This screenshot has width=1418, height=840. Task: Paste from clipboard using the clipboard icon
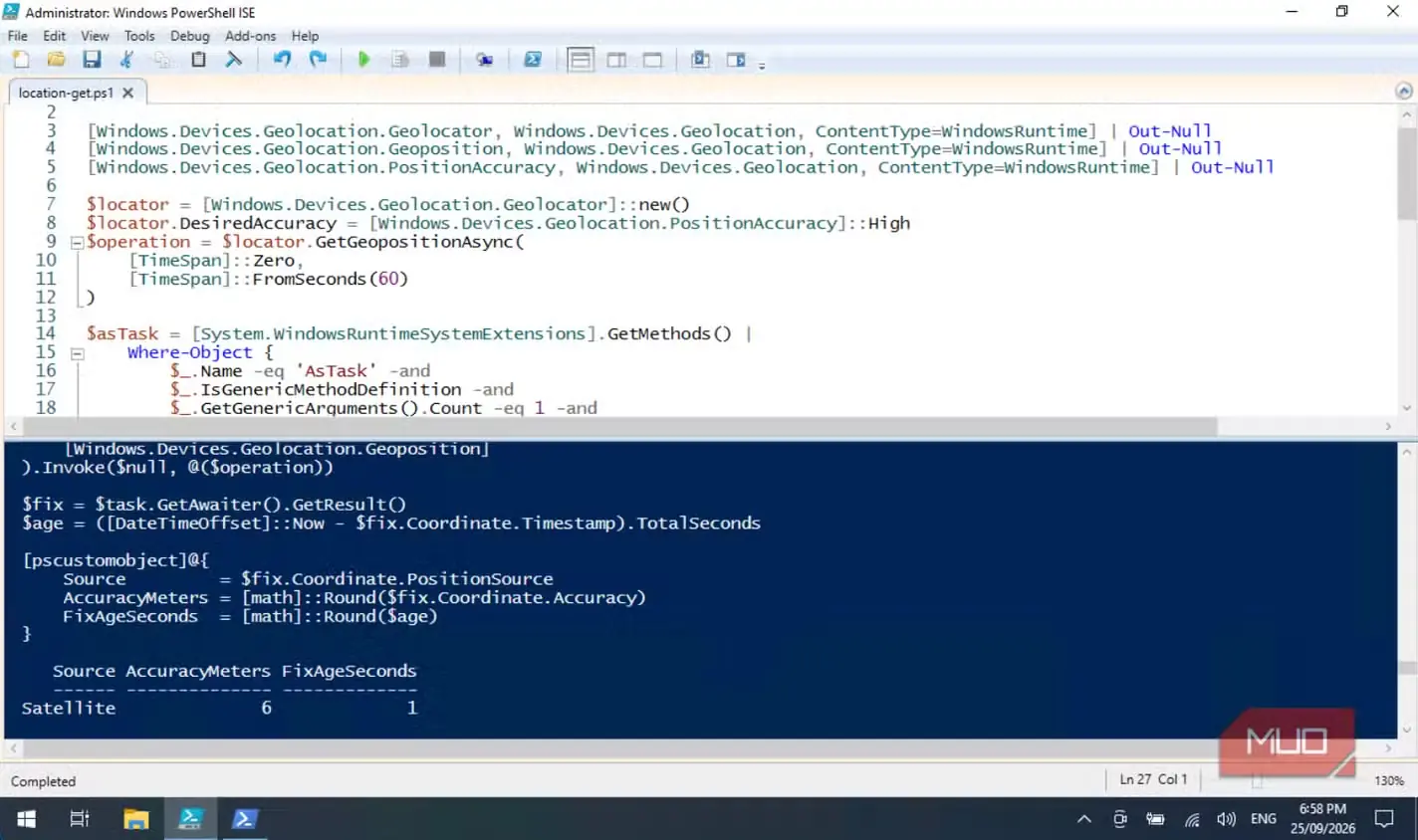(198, 60)
